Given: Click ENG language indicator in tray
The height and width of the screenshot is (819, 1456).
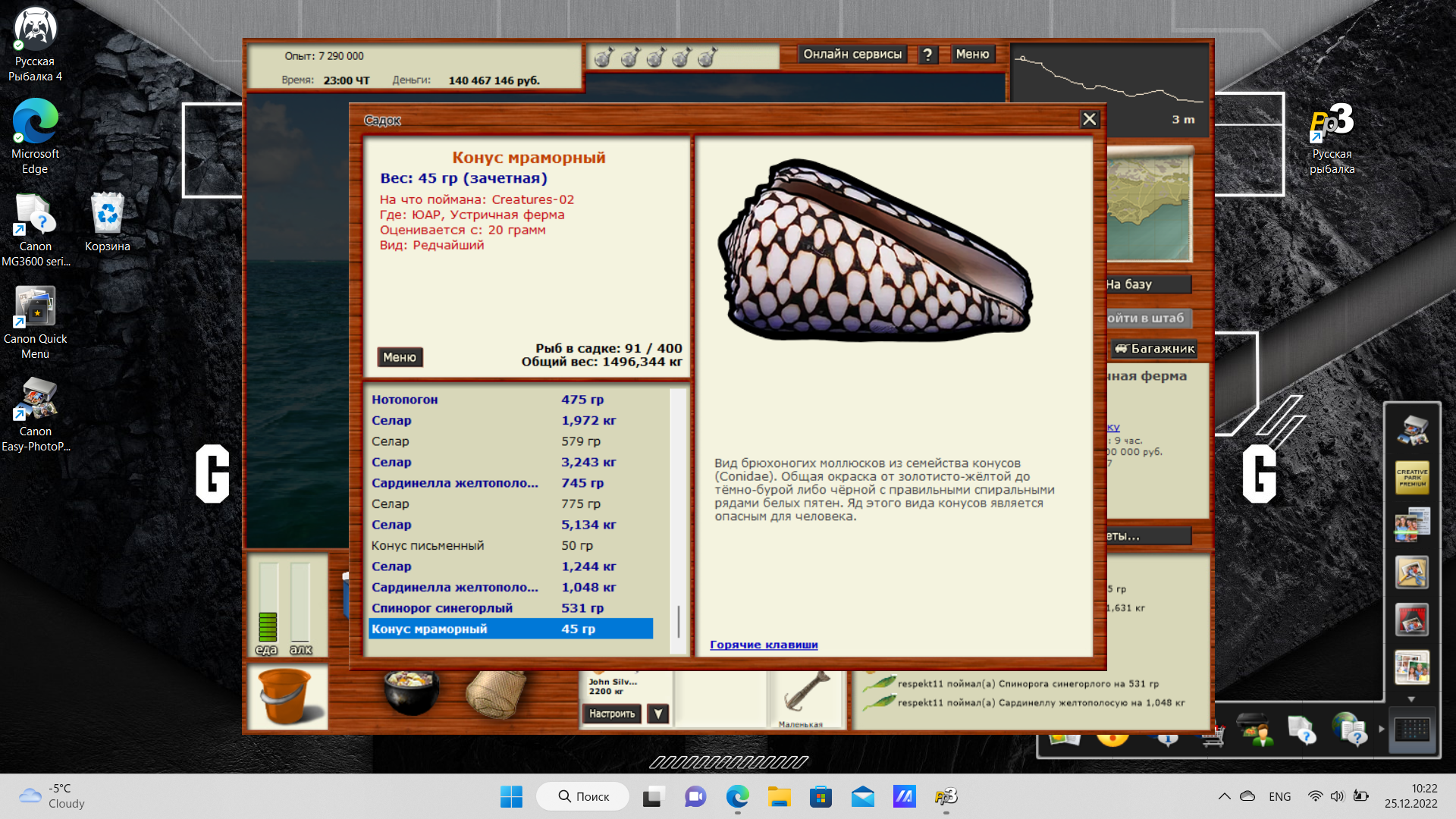Looking at the screenshot, I should point(1279,796).
